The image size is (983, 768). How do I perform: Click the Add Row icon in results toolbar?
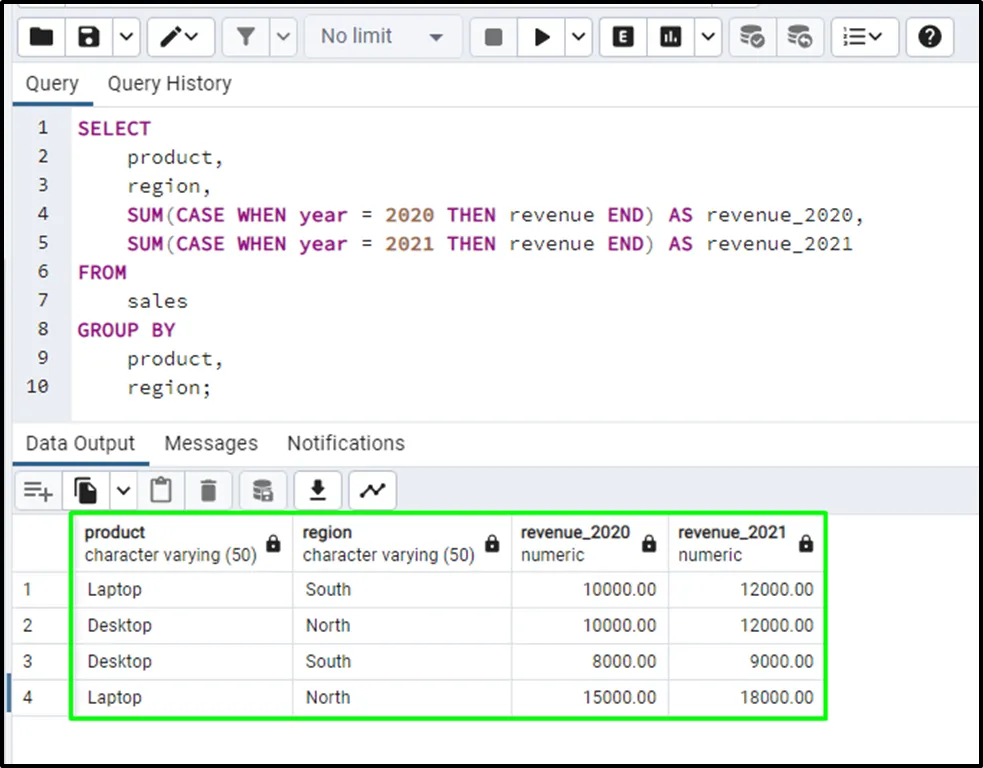39,490
